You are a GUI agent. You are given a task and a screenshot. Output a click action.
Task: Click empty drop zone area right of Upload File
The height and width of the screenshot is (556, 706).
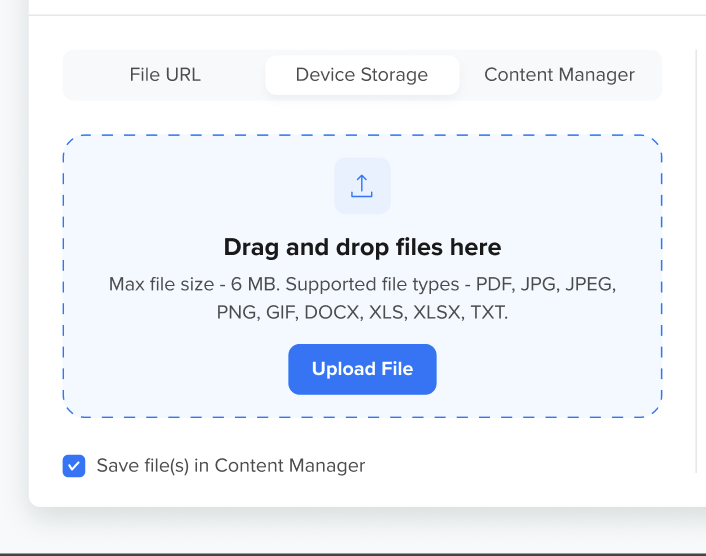coord(550,370)
